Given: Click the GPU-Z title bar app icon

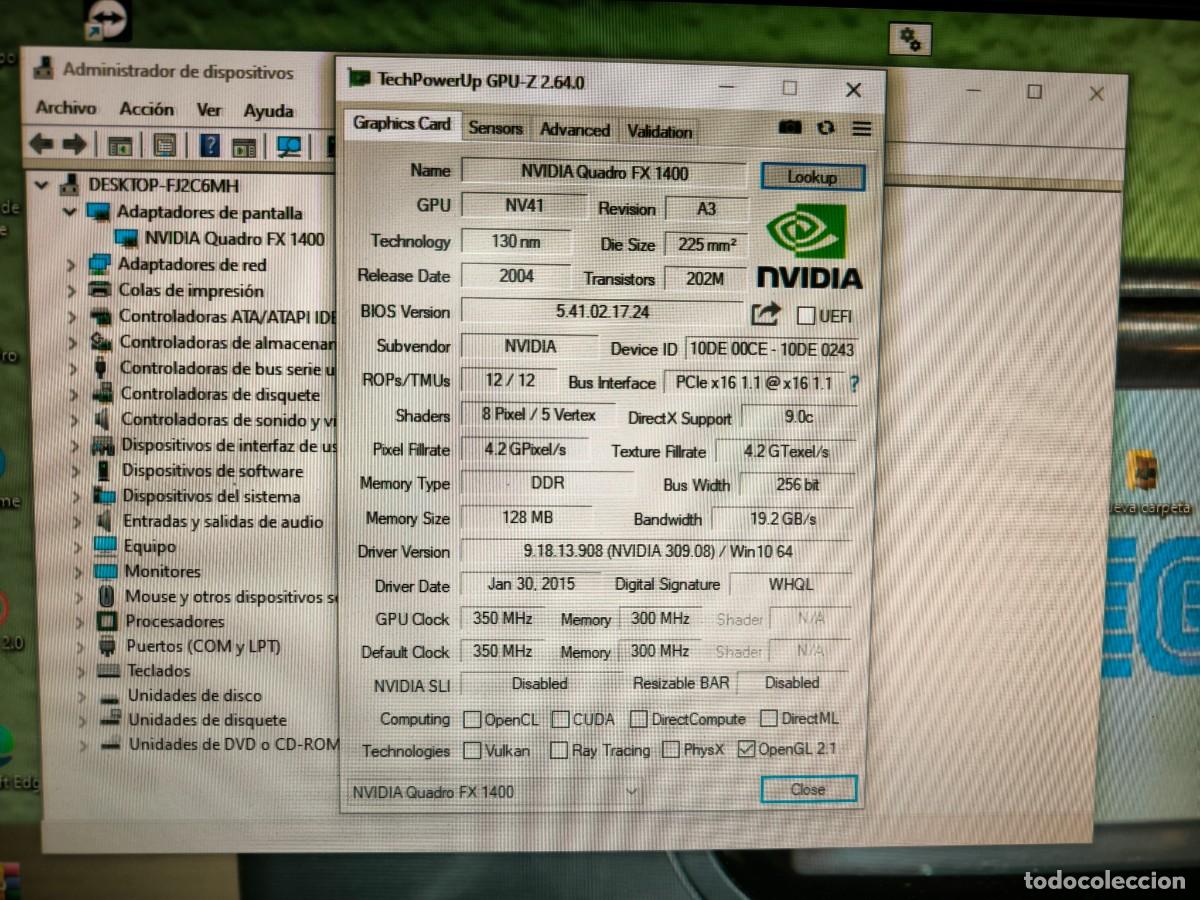Looking at the screenshot, I should coord(357,79).
